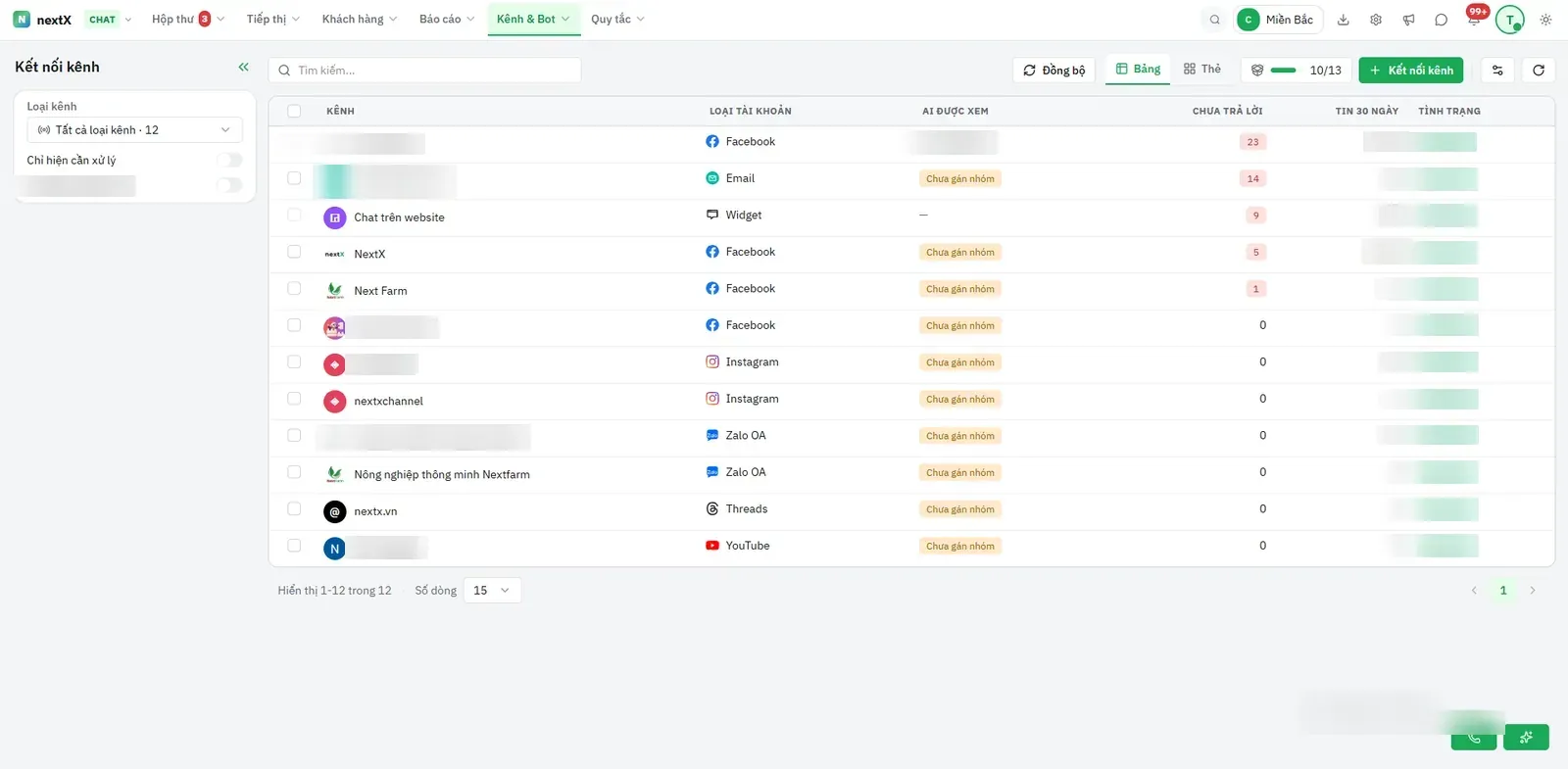Focus the Tìm kiếm search field
Screen dimensions: 1568x769
point(424,71)
